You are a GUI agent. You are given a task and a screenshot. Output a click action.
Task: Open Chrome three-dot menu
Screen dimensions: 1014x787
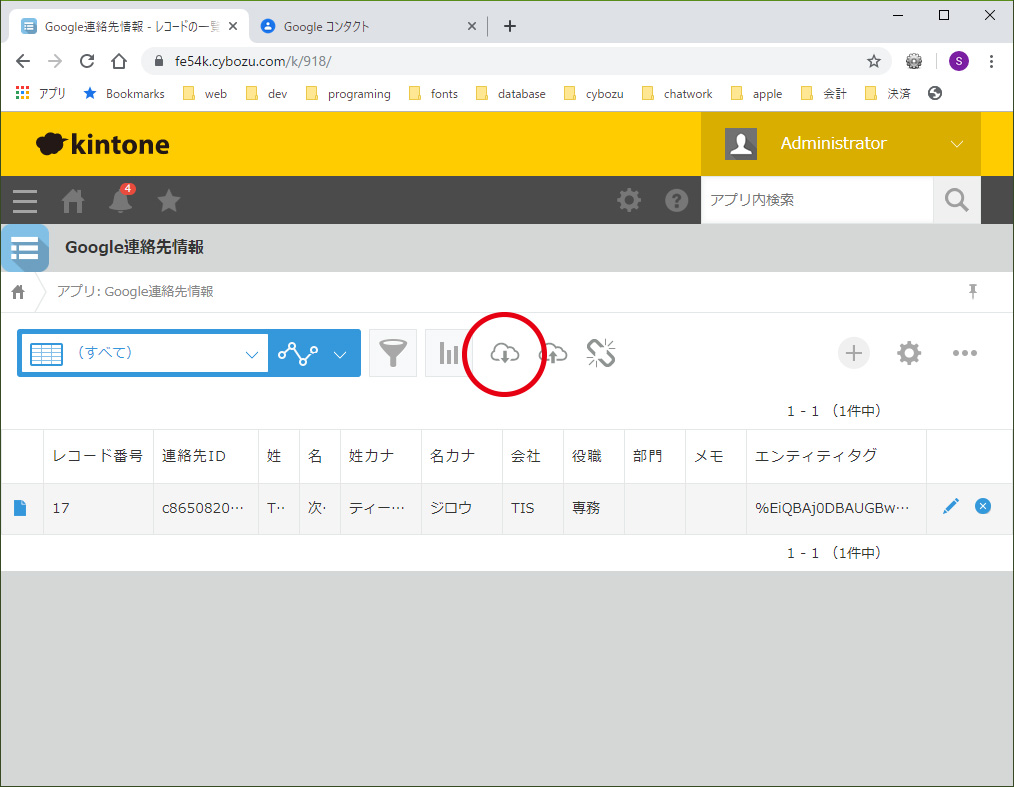coord(991,61)
